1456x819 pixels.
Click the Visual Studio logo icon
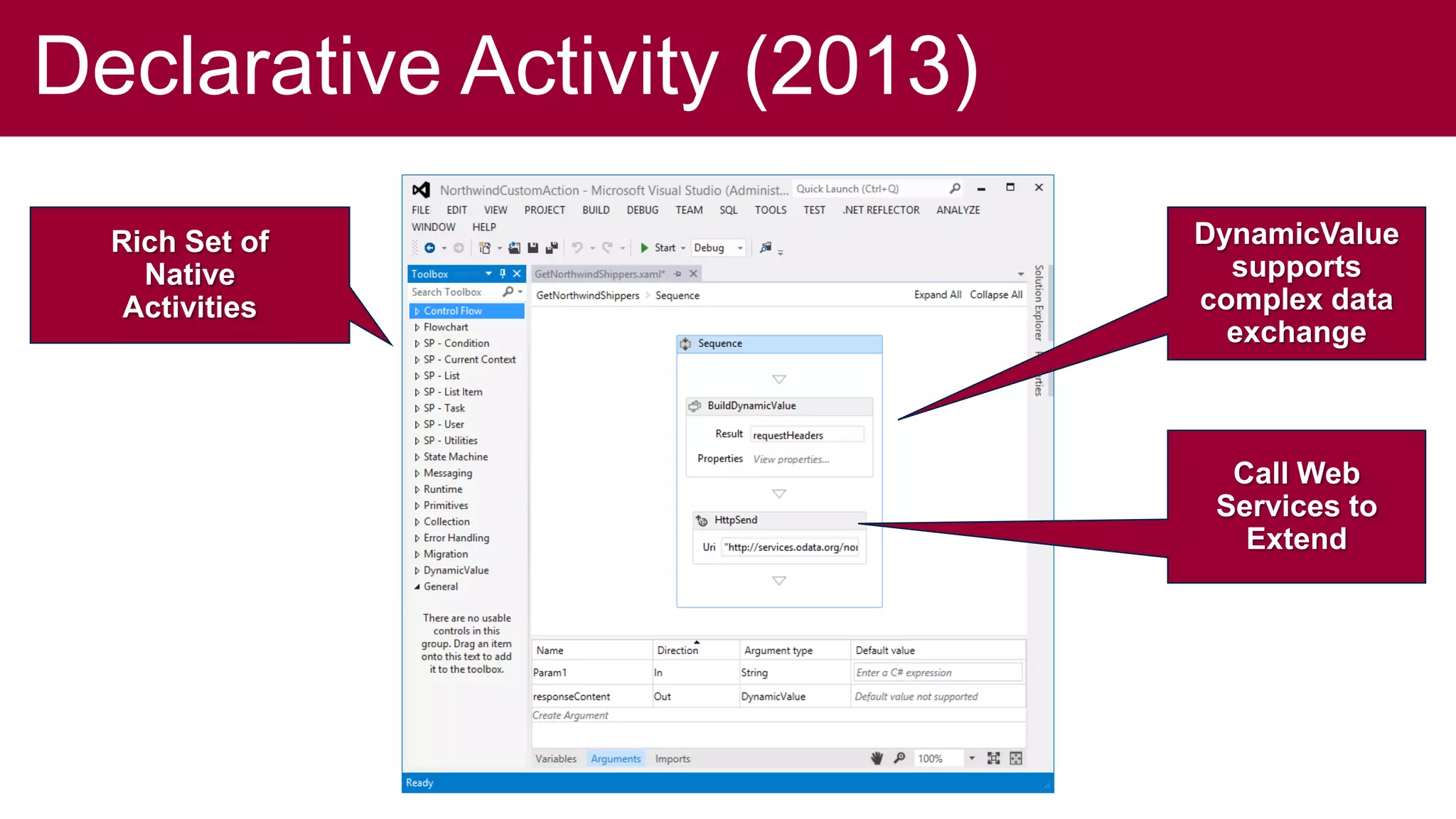(x=421, y=190)
